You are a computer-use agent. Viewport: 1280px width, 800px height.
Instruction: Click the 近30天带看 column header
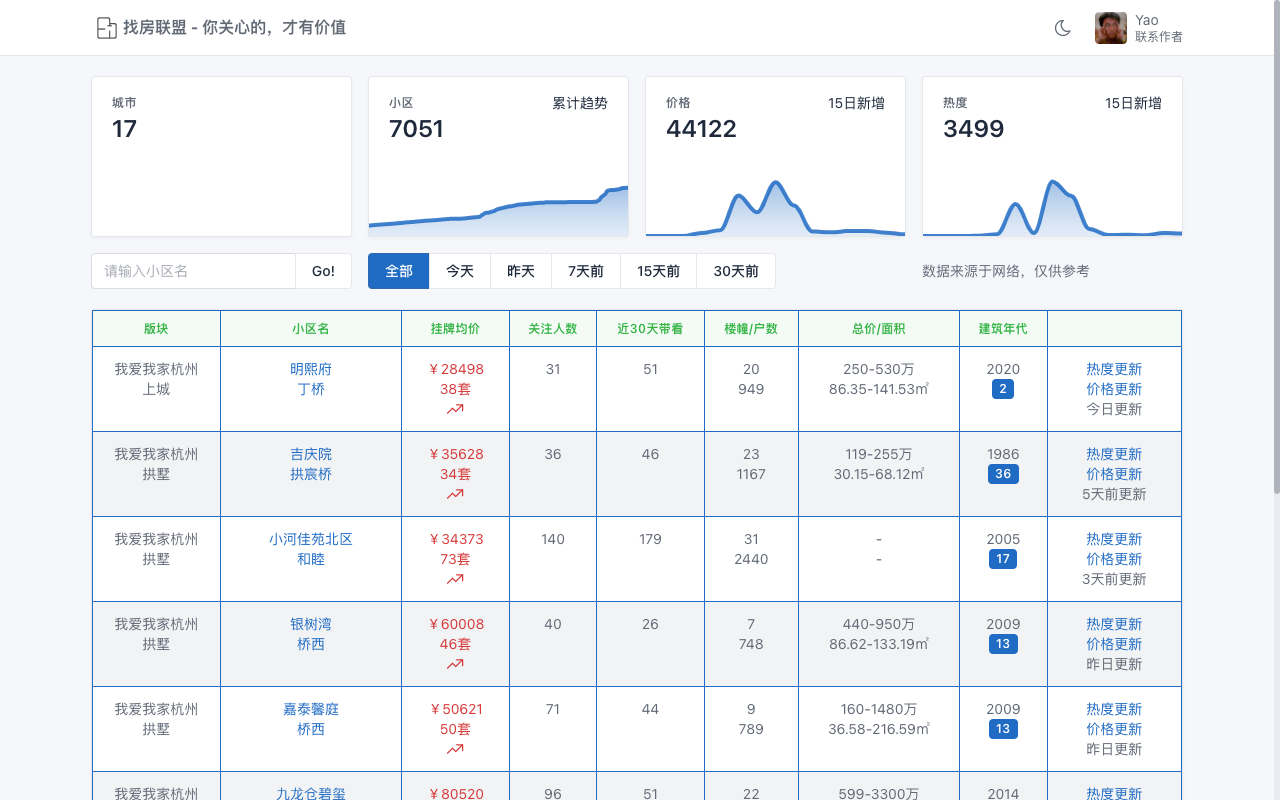[x=650, y=328]
